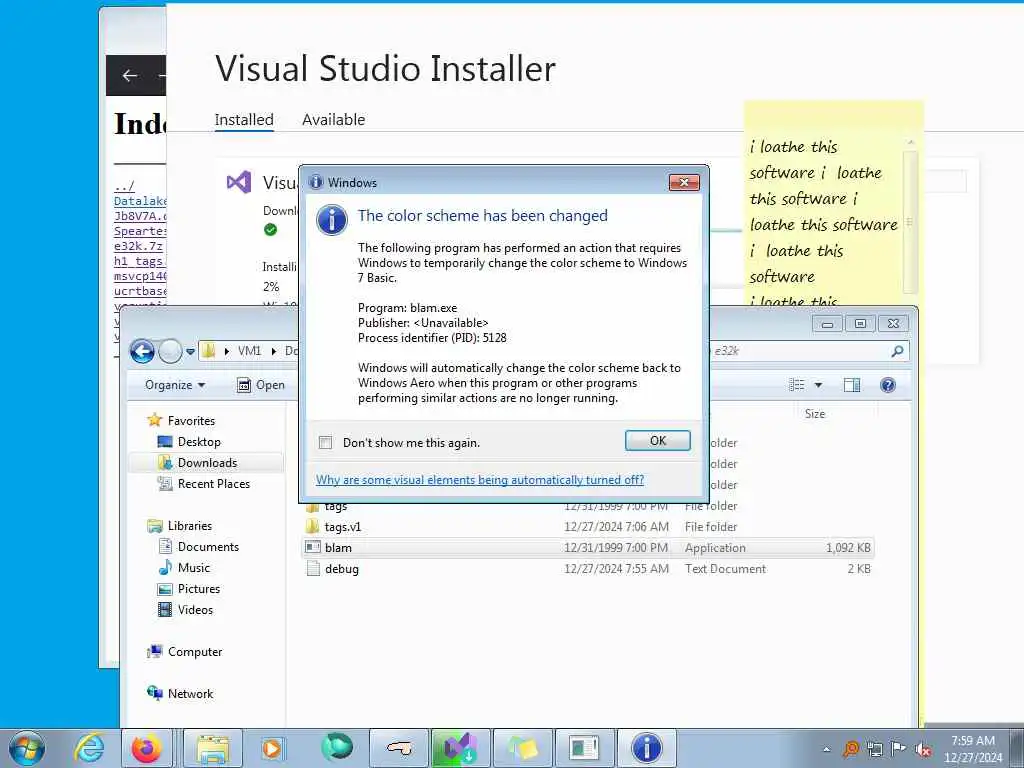Check "Don't show me this again"
The image size is (1024, 768).
tap(325, 443)
